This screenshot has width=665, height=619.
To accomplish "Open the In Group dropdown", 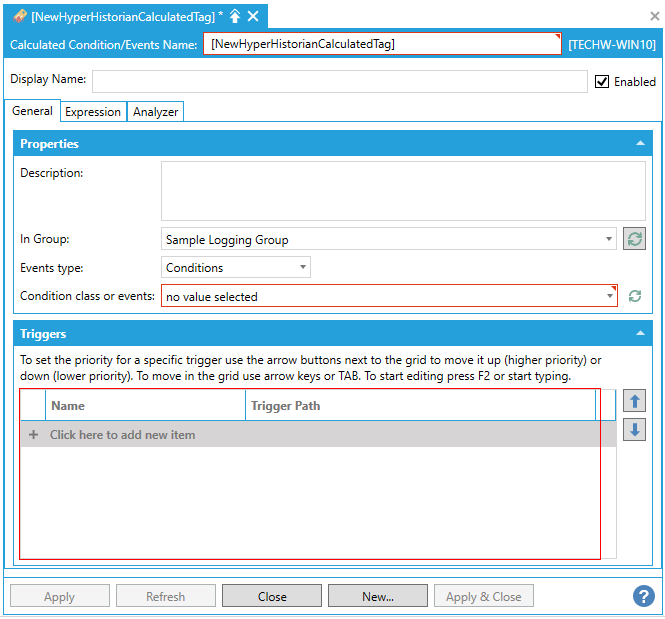I will (x=609, y=240).
